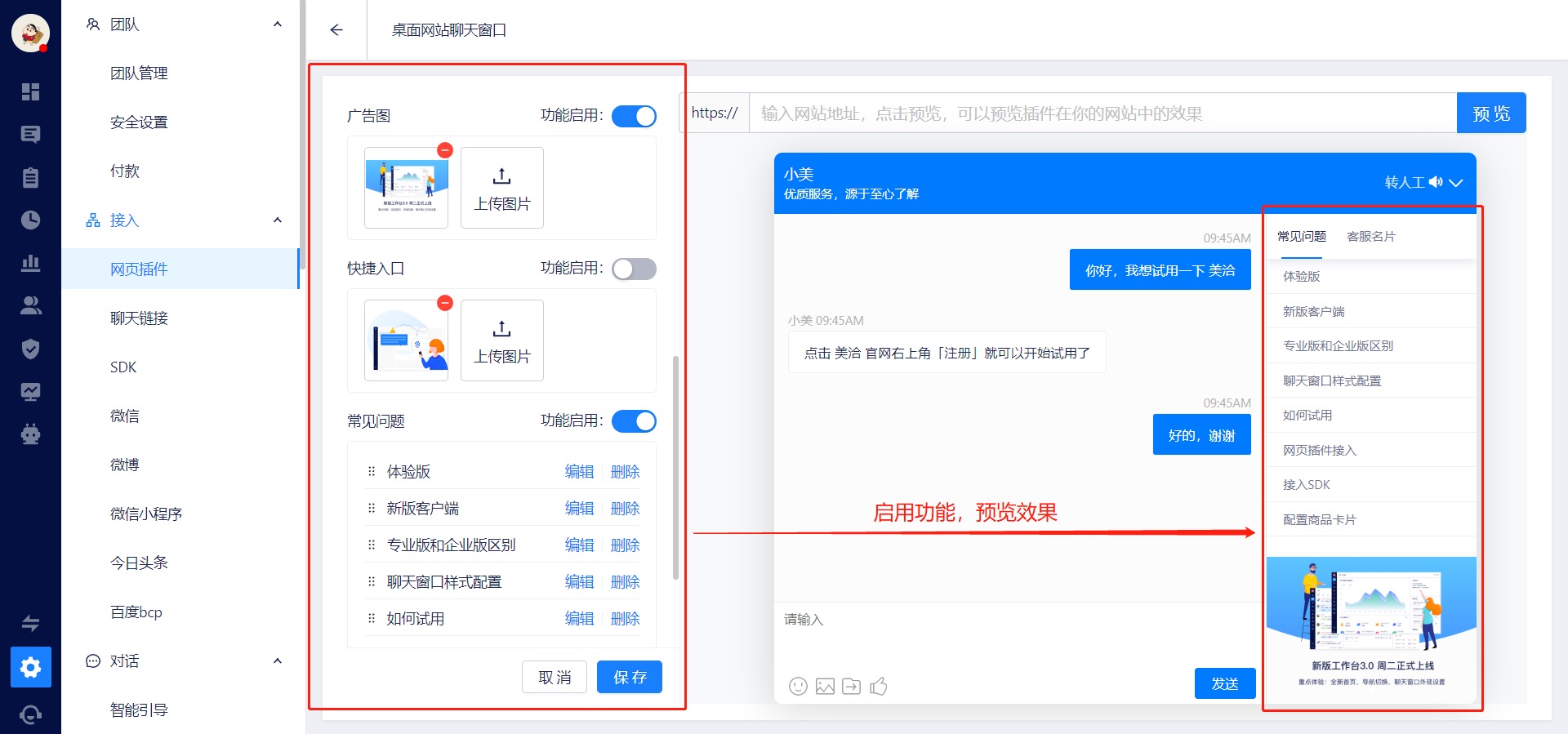Viewport: 1568px width, 734px height.
Task: Click the thumbs-up rating icon in chat
Action: (879, 686)
